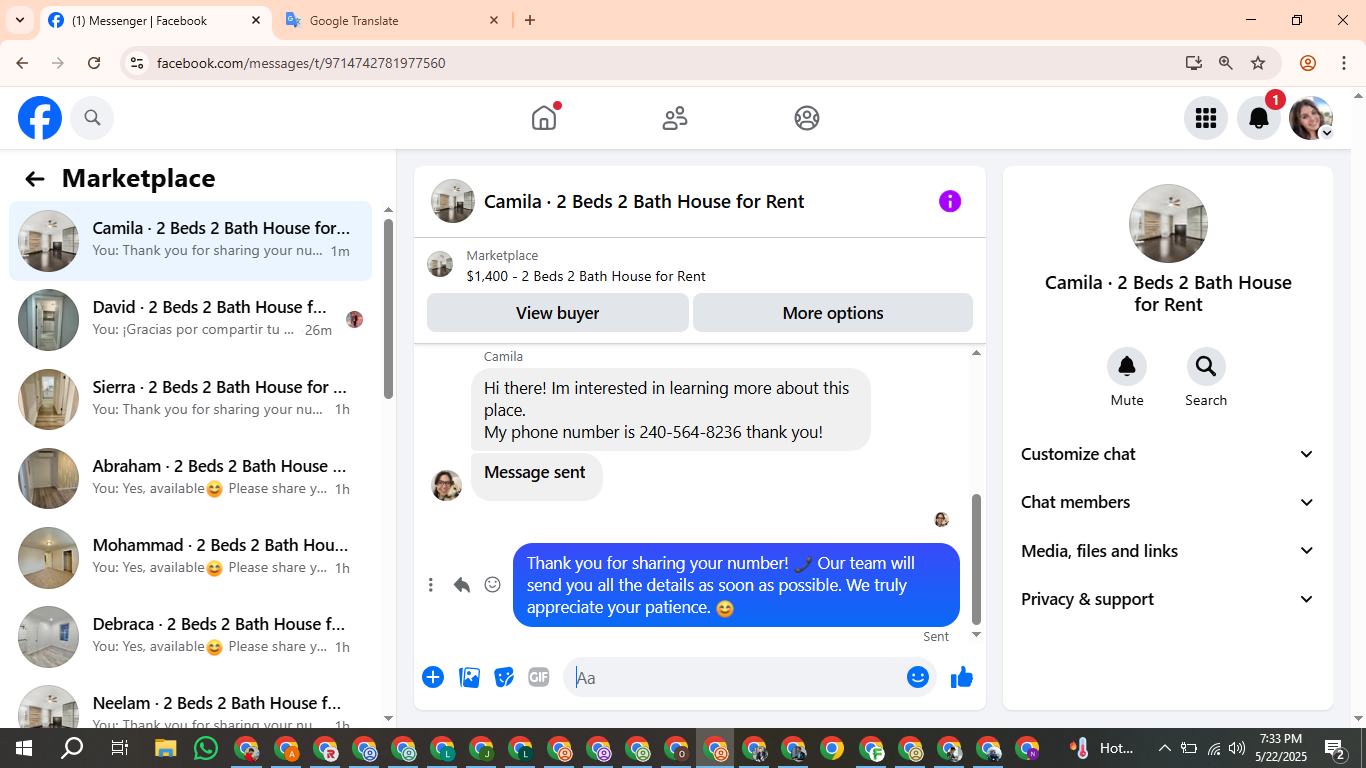Open Chrome three-dot menu
This screenshot has width=1366, height=768.
pos(1344,63)
